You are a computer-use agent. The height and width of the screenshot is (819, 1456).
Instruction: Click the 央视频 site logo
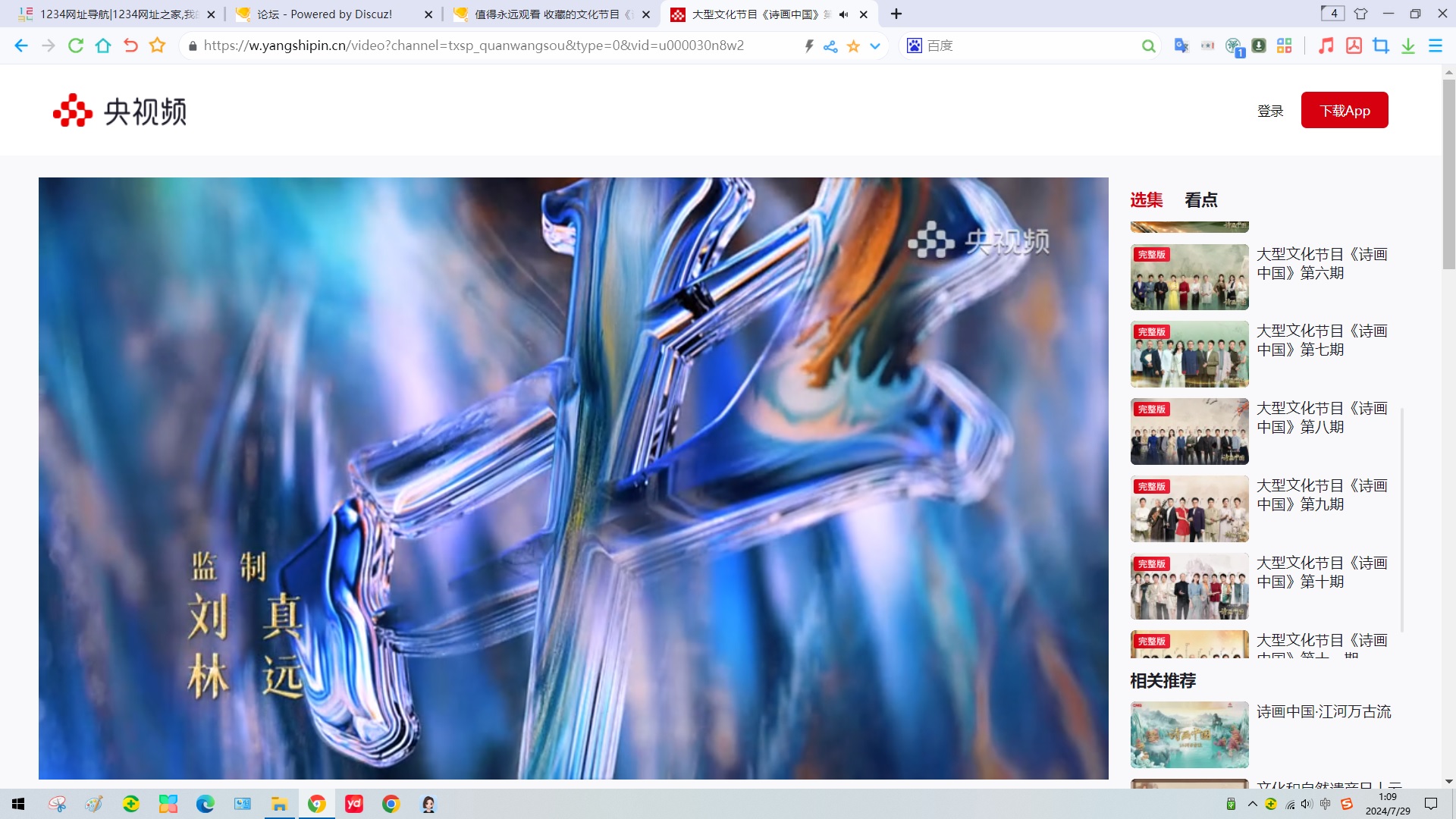120,111
